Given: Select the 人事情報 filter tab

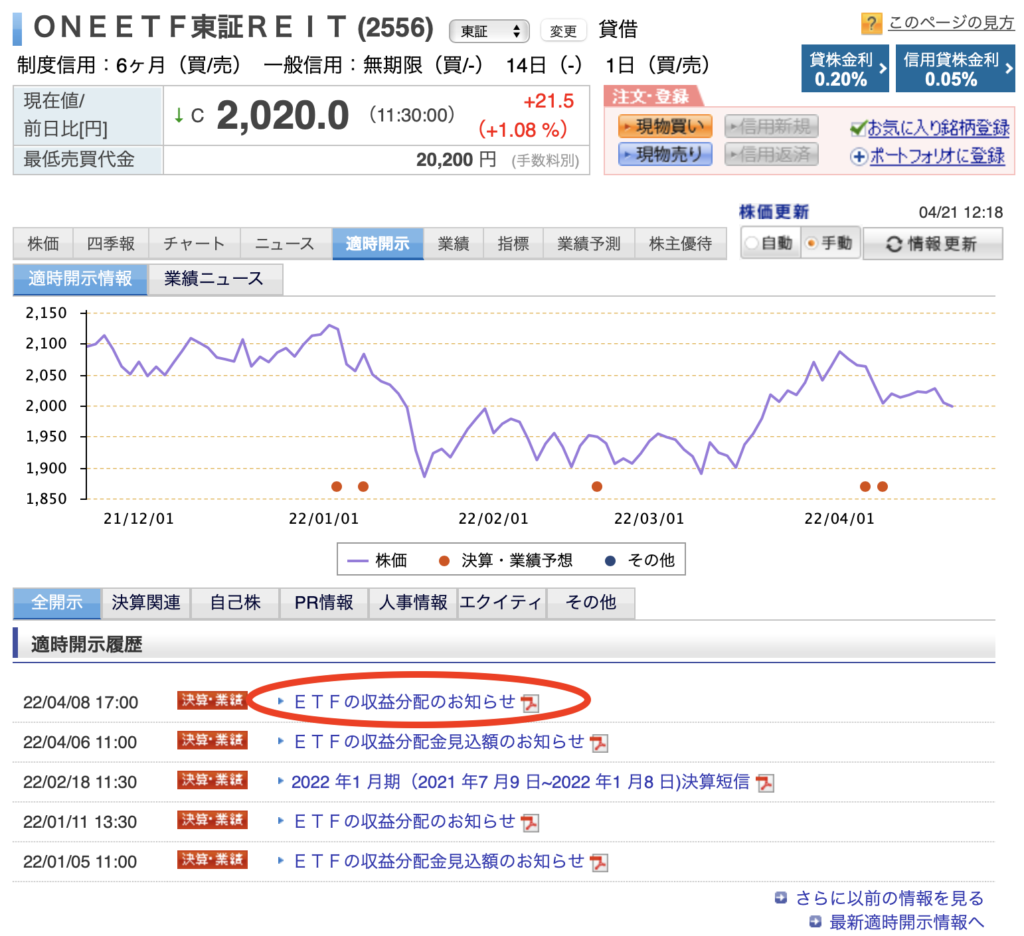Looking at the screenshot, I should coord(413,602).
